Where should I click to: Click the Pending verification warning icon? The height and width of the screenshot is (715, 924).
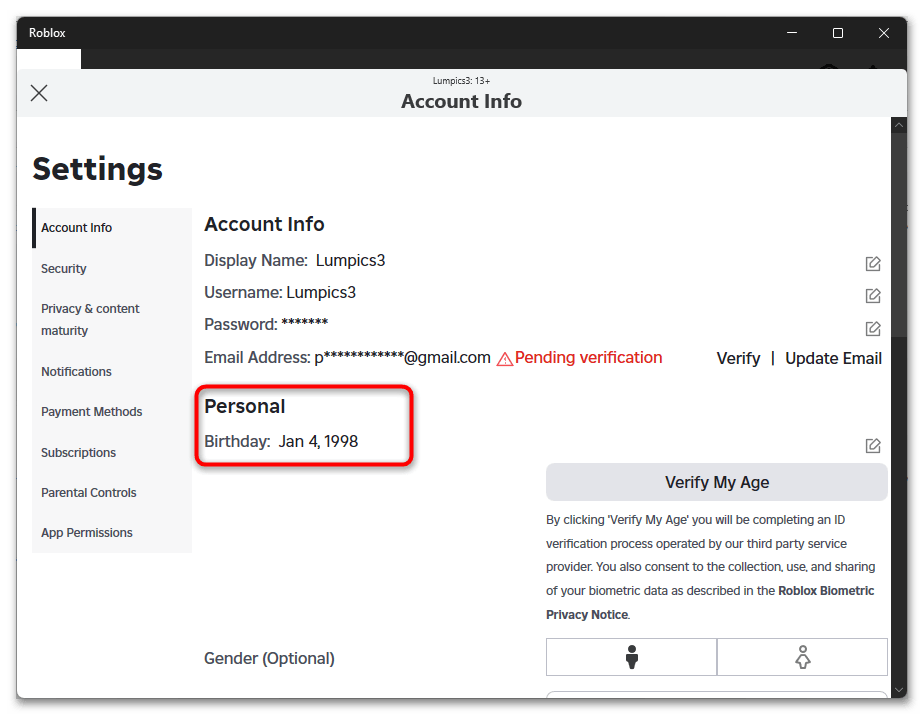tap(504, 358)
